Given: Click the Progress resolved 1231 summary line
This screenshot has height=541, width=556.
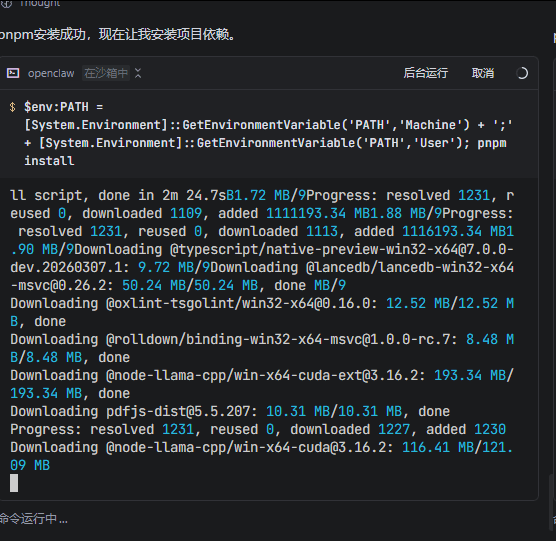Looking at the screenshot, I should coord(258,429).
